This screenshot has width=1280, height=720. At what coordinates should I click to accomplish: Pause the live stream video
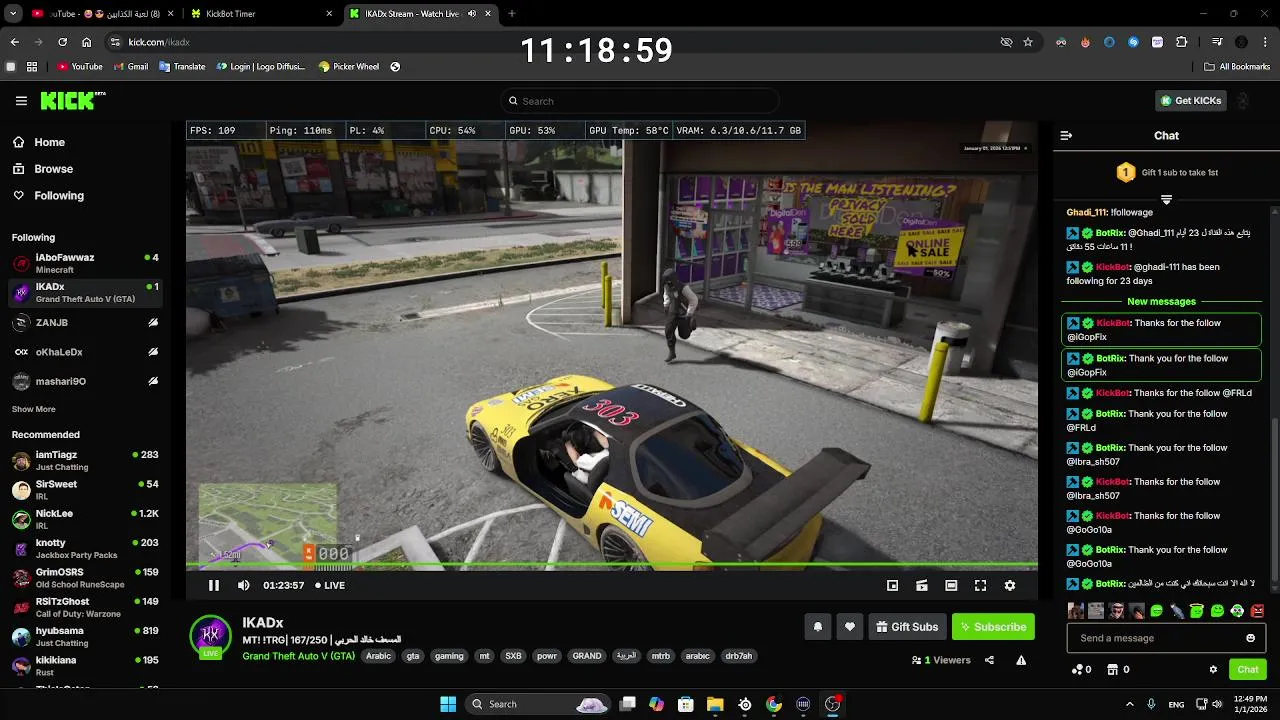point(213,585)
